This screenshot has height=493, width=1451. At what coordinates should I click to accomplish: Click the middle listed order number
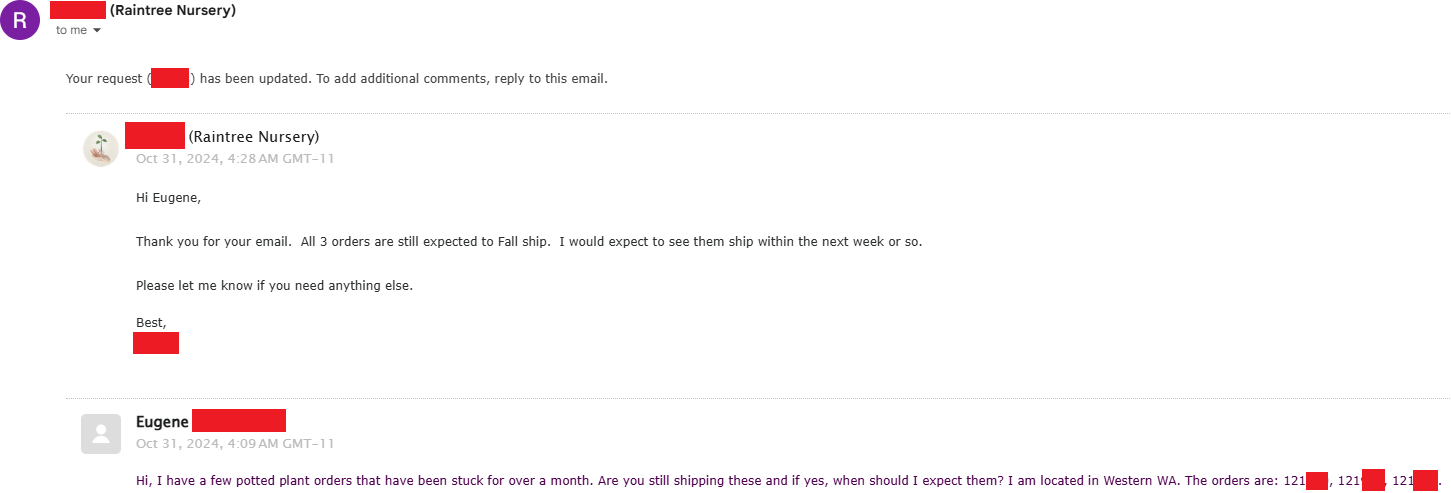click(1361, 481)
